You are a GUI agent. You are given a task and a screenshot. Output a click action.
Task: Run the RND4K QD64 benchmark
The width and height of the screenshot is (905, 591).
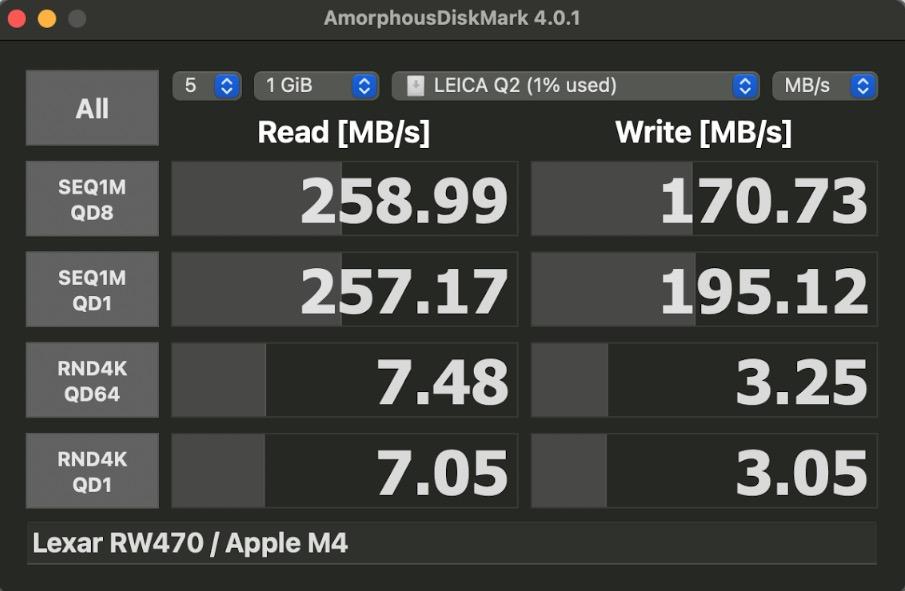(x=92, y=381)
